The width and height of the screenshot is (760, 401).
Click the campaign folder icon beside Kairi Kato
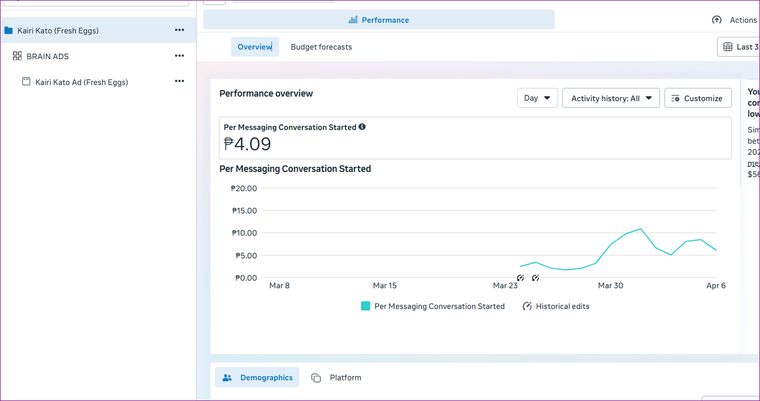click(8, 30)
